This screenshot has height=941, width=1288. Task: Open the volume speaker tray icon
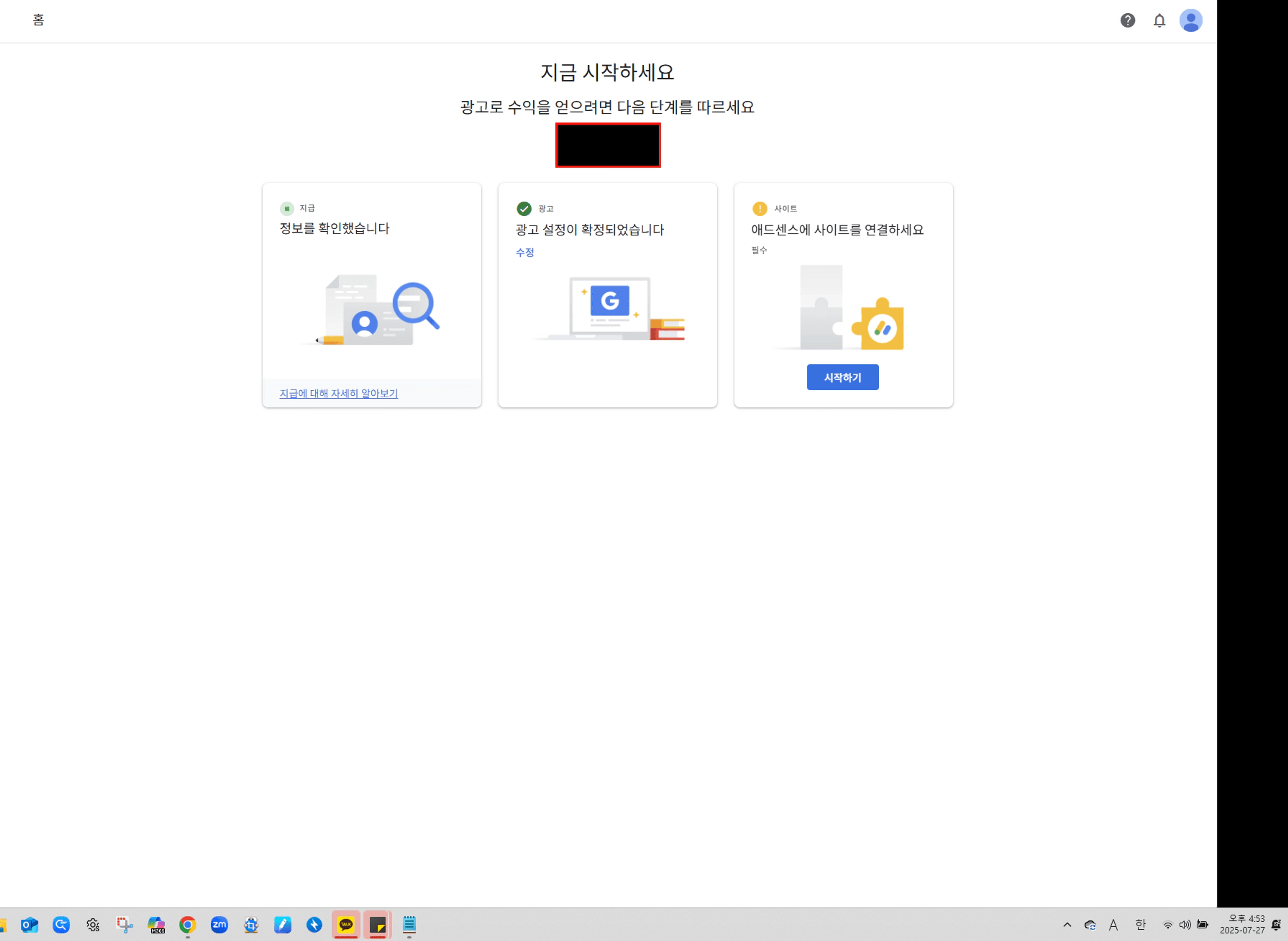coord(1184,925)
